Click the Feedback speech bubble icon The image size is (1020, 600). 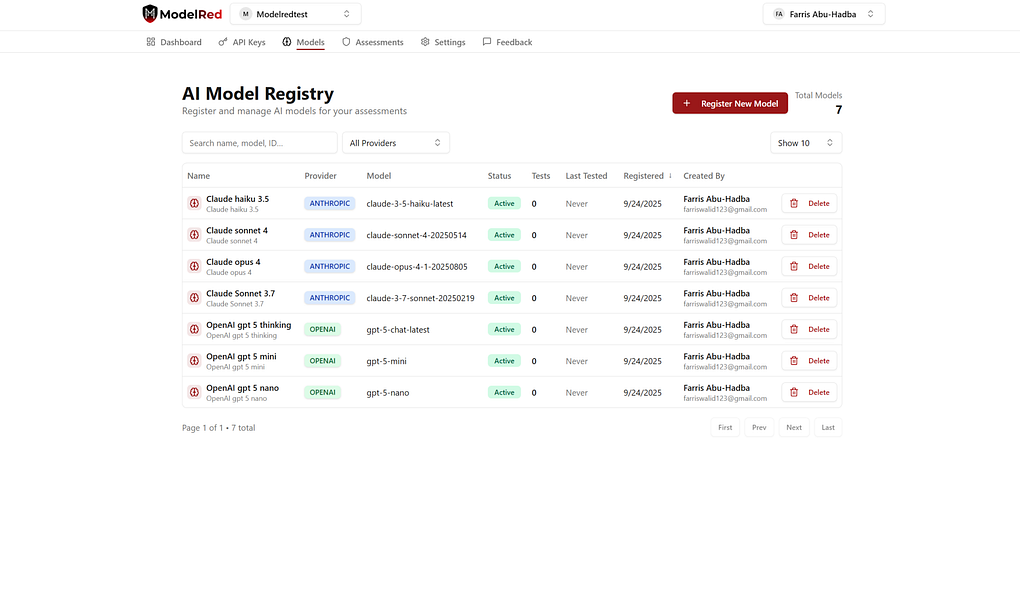click(x=487, y=42)
